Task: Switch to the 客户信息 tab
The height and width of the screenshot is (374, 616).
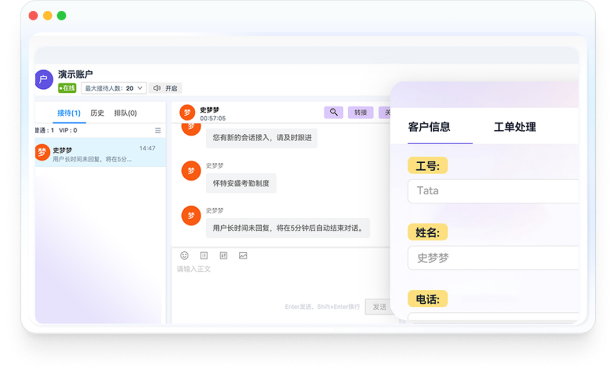Action: 429,127
